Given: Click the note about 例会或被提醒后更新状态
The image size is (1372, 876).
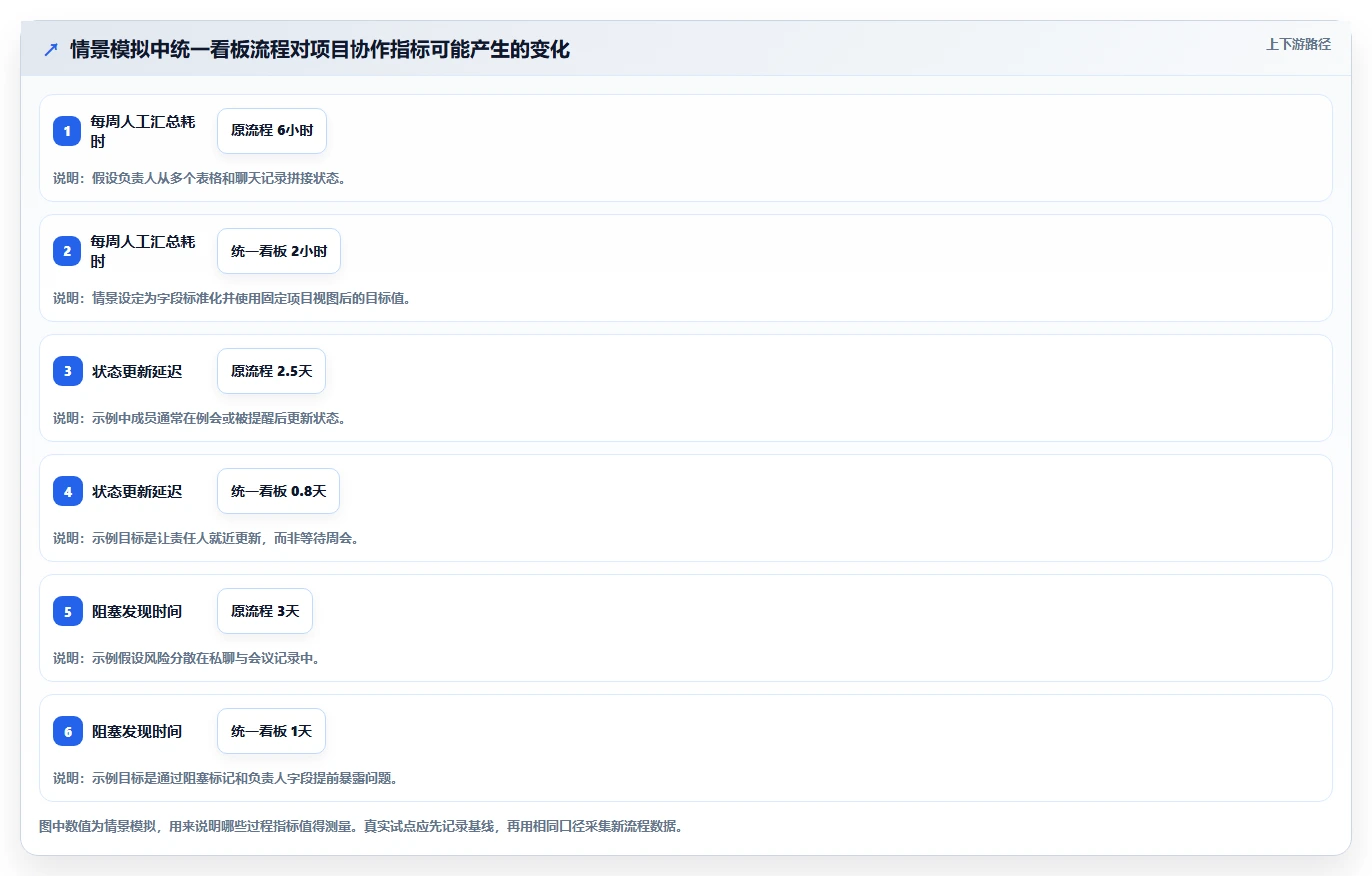Looking at the screenshot, I should pos(200,418).
